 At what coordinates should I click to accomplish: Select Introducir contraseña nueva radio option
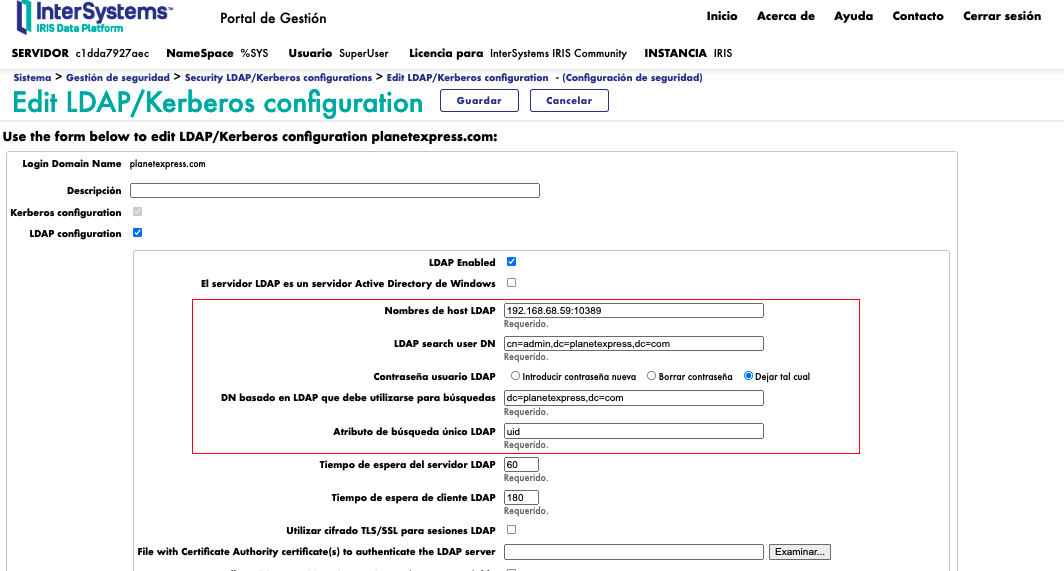pos(515,376)
